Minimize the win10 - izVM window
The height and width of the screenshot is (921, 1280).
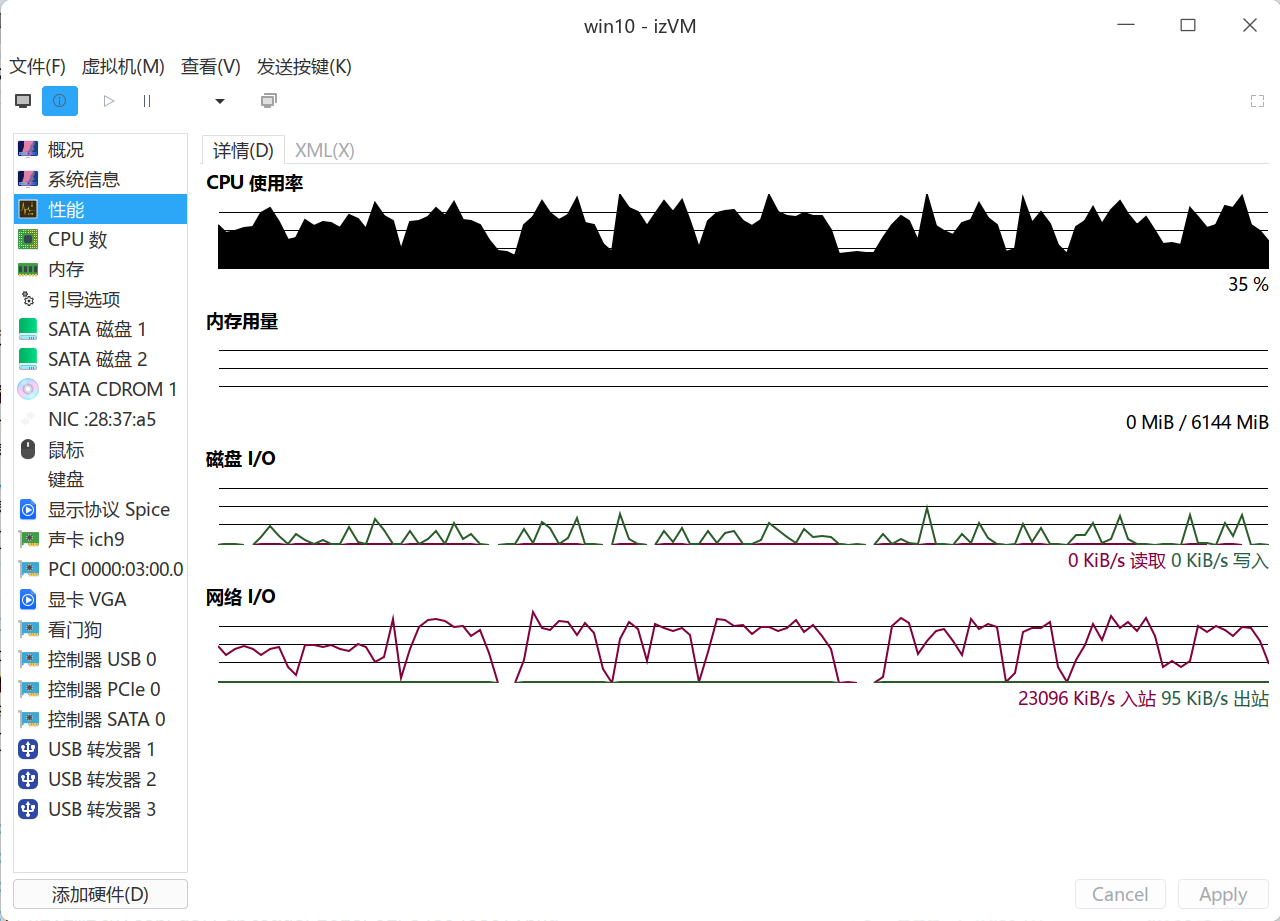click(1126, 26)
